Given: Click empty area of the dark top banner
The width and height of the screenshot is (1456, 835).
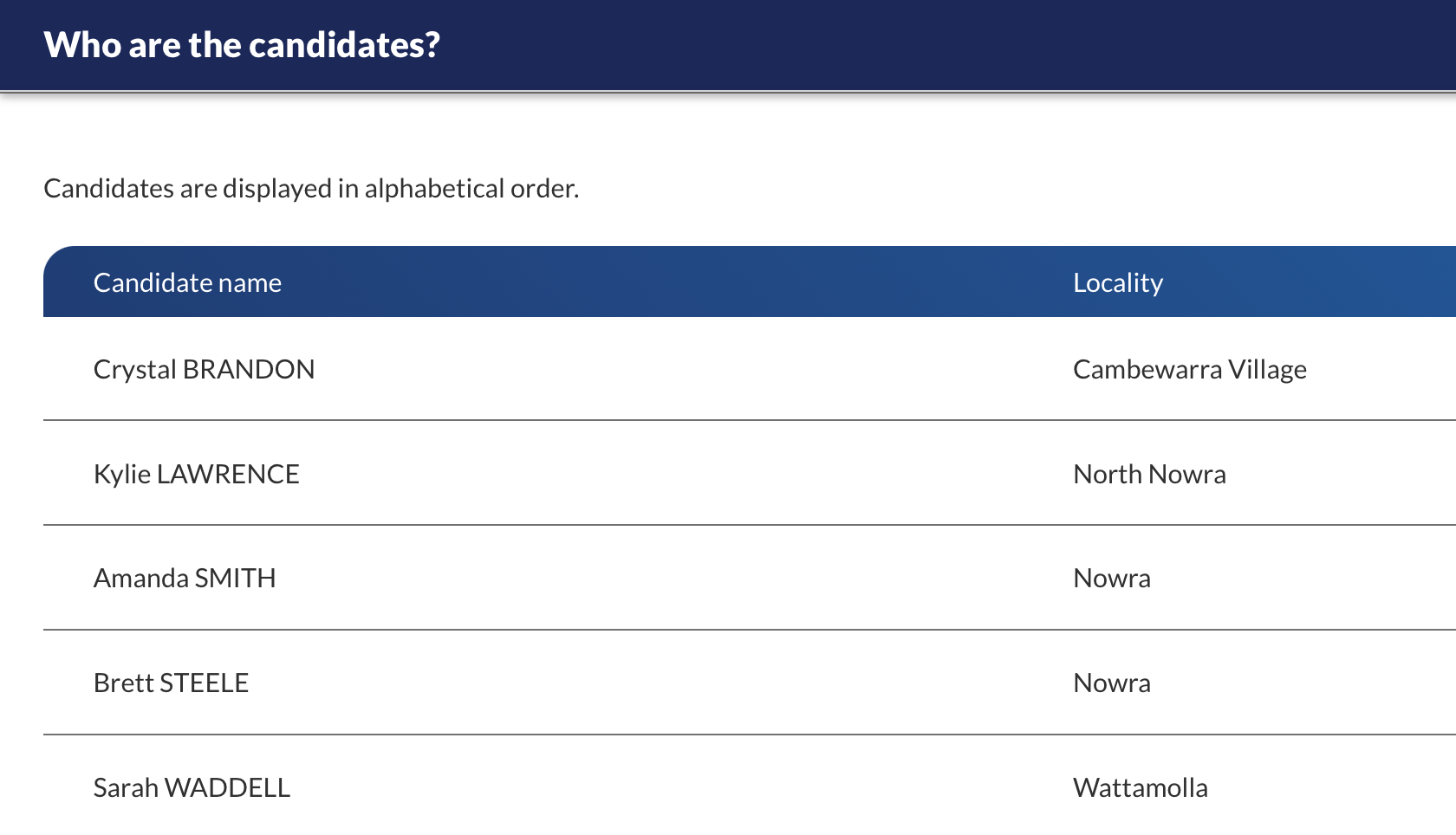Looking at the screenshot, I should click(x=953, y=45).
